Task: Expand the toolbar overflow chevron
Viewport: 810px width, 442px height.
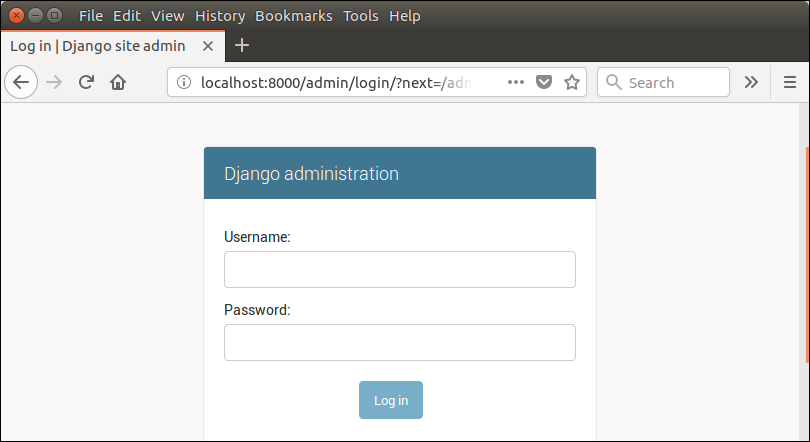Action: click(x=751, y=83)
